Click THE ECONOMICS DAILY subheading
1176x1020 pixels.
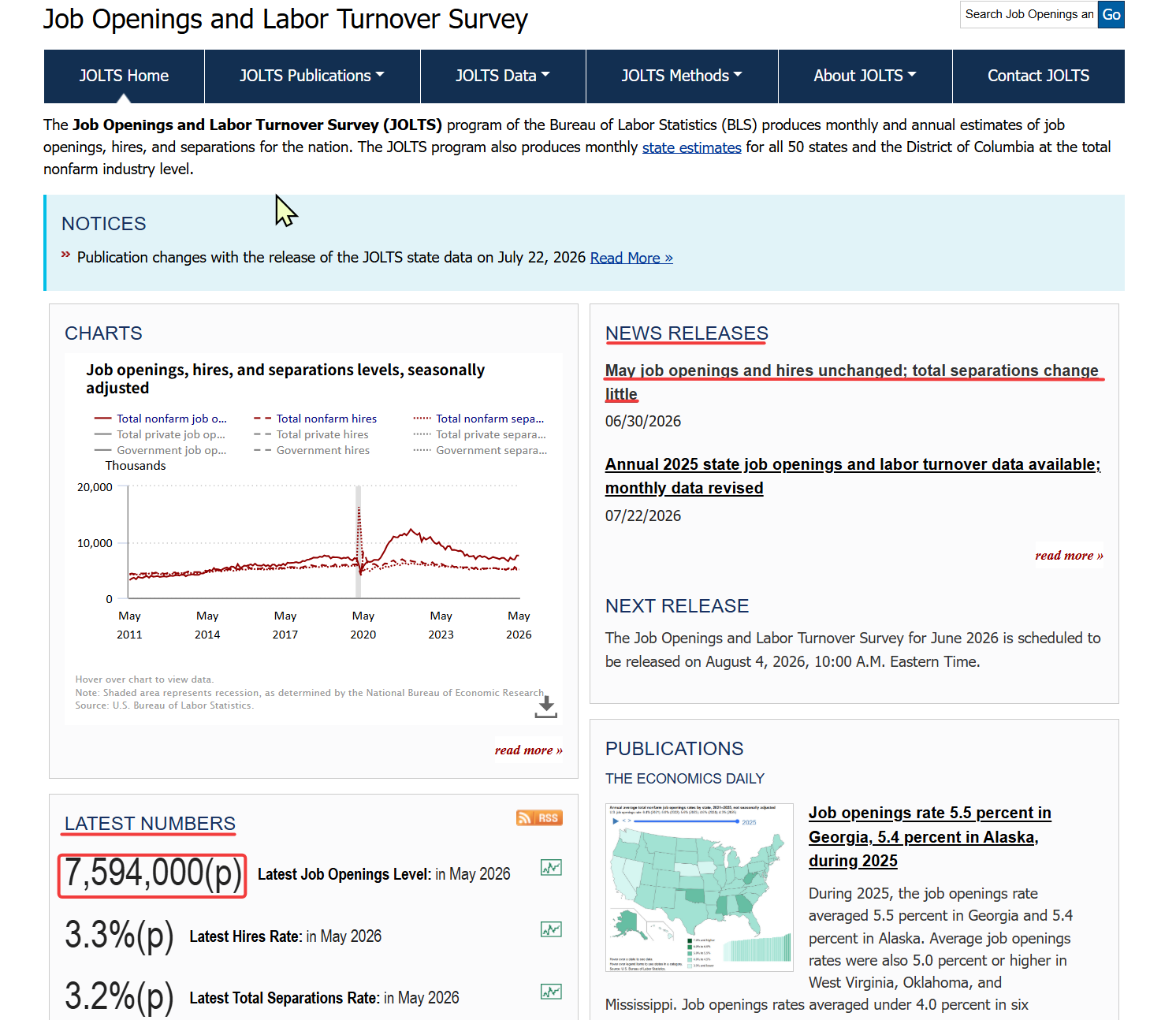685,779
